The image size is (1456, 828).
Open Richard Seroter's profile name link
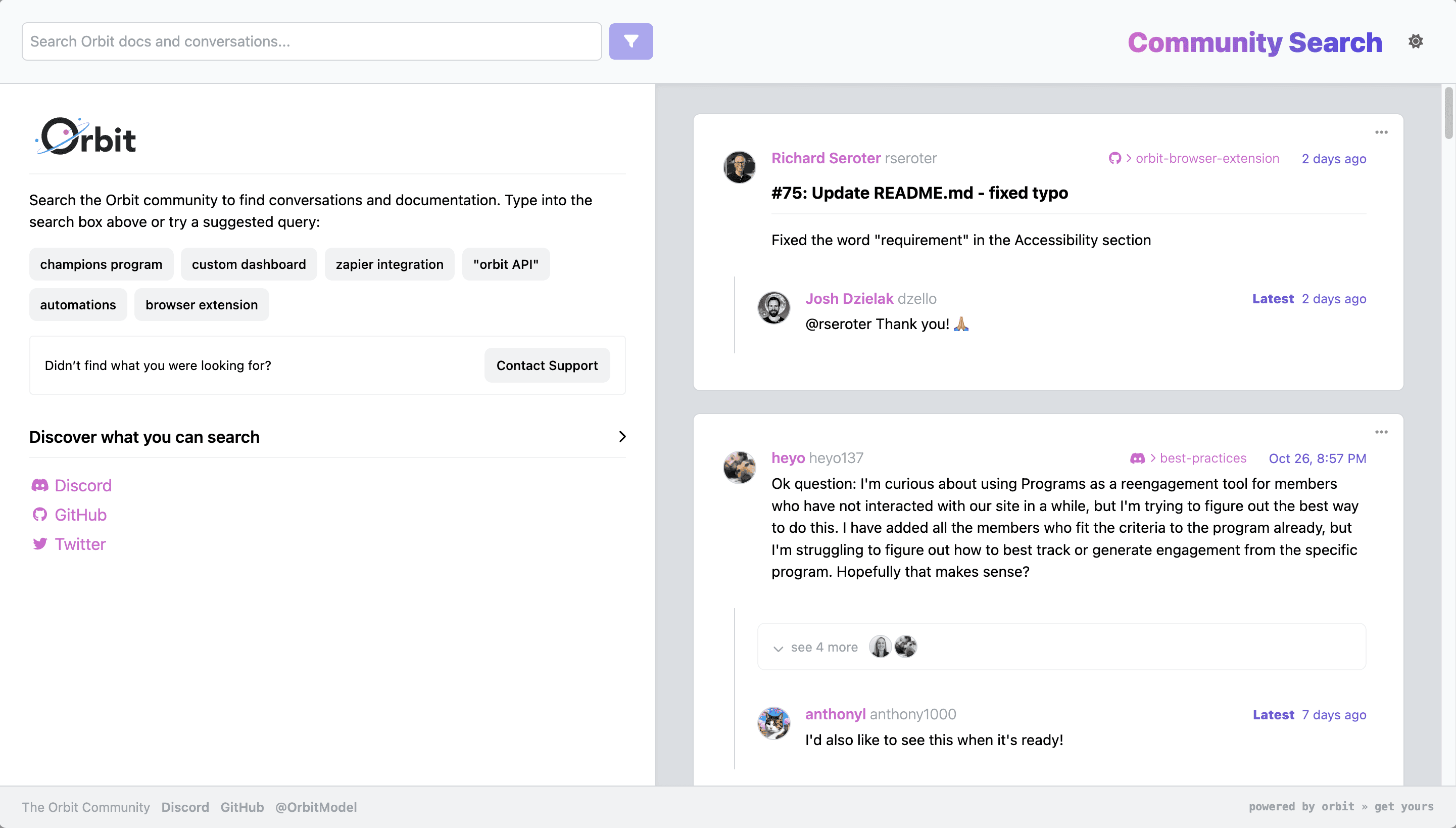[826, 158]
